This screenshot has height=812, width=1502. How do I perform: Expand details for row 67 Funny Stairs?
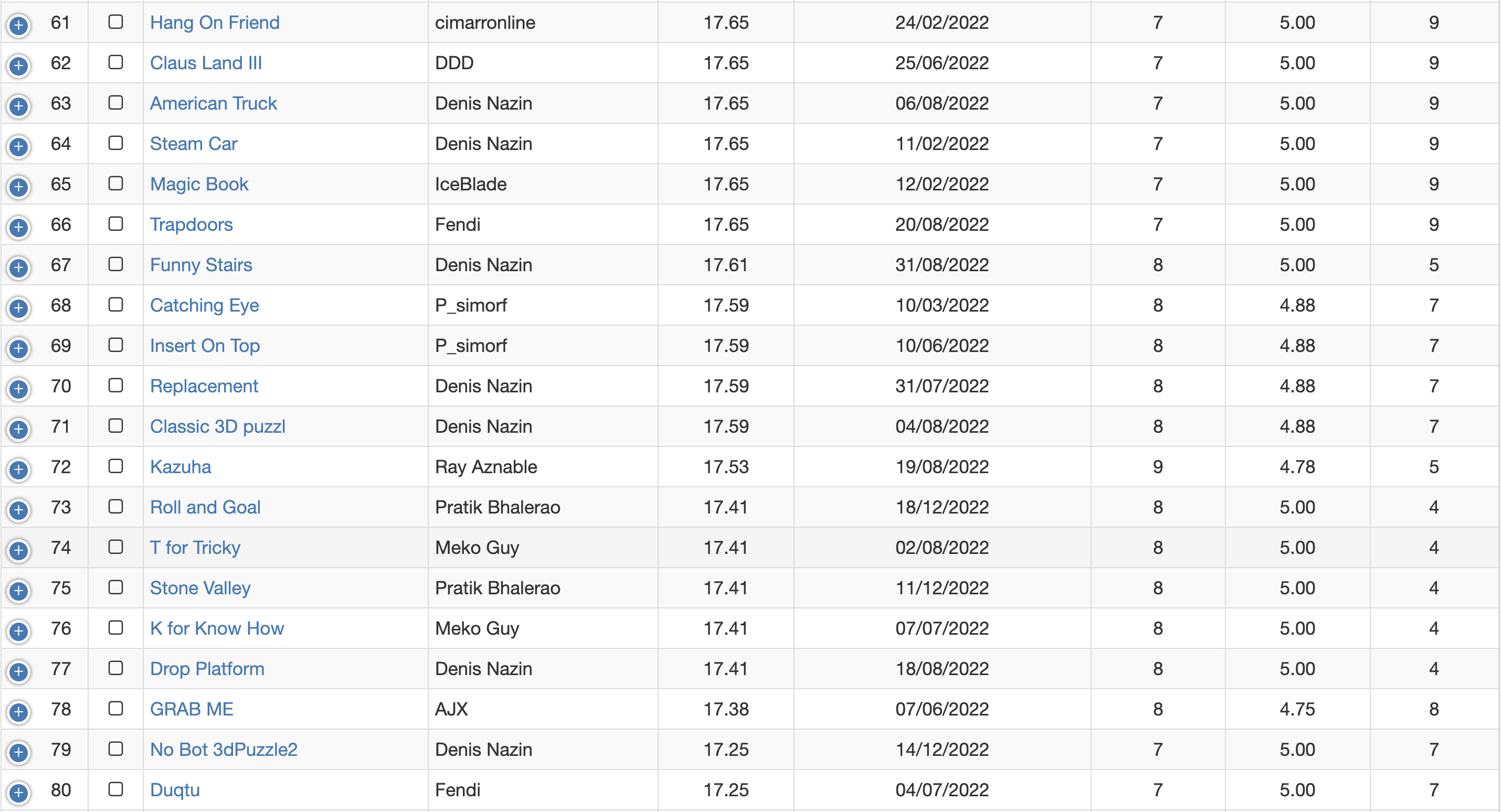point(19,268)
